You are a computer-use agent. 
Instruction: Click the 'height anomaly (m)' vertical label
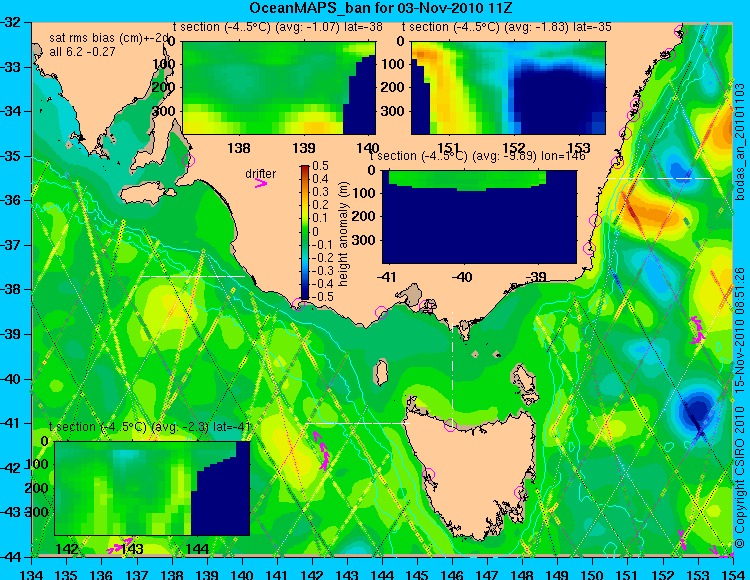point(342,234)
